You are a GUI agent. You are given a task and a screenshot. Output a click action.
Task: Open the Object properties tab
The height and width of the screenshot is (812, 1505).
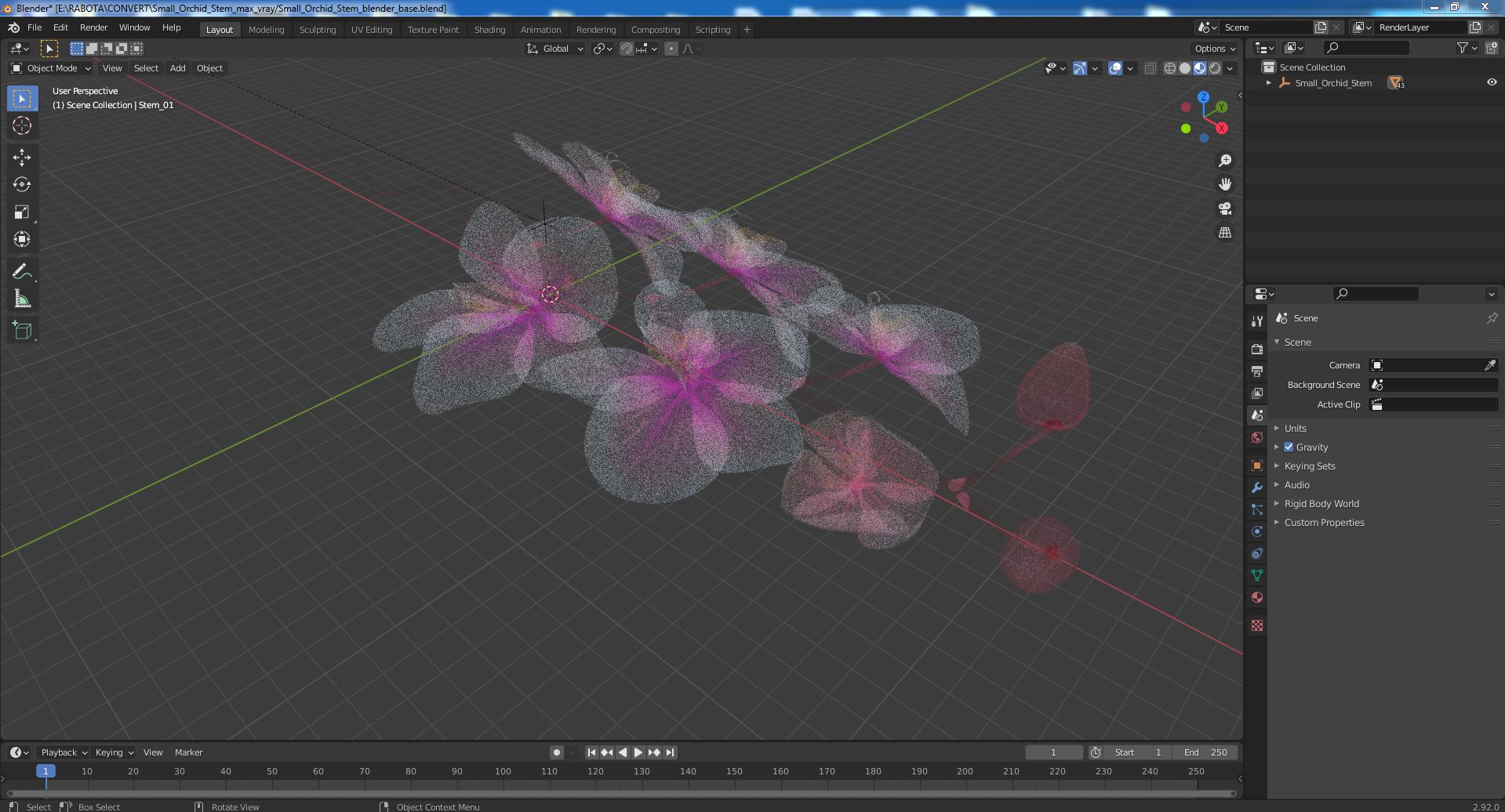pyautogui.click(x=1257, y=466)
